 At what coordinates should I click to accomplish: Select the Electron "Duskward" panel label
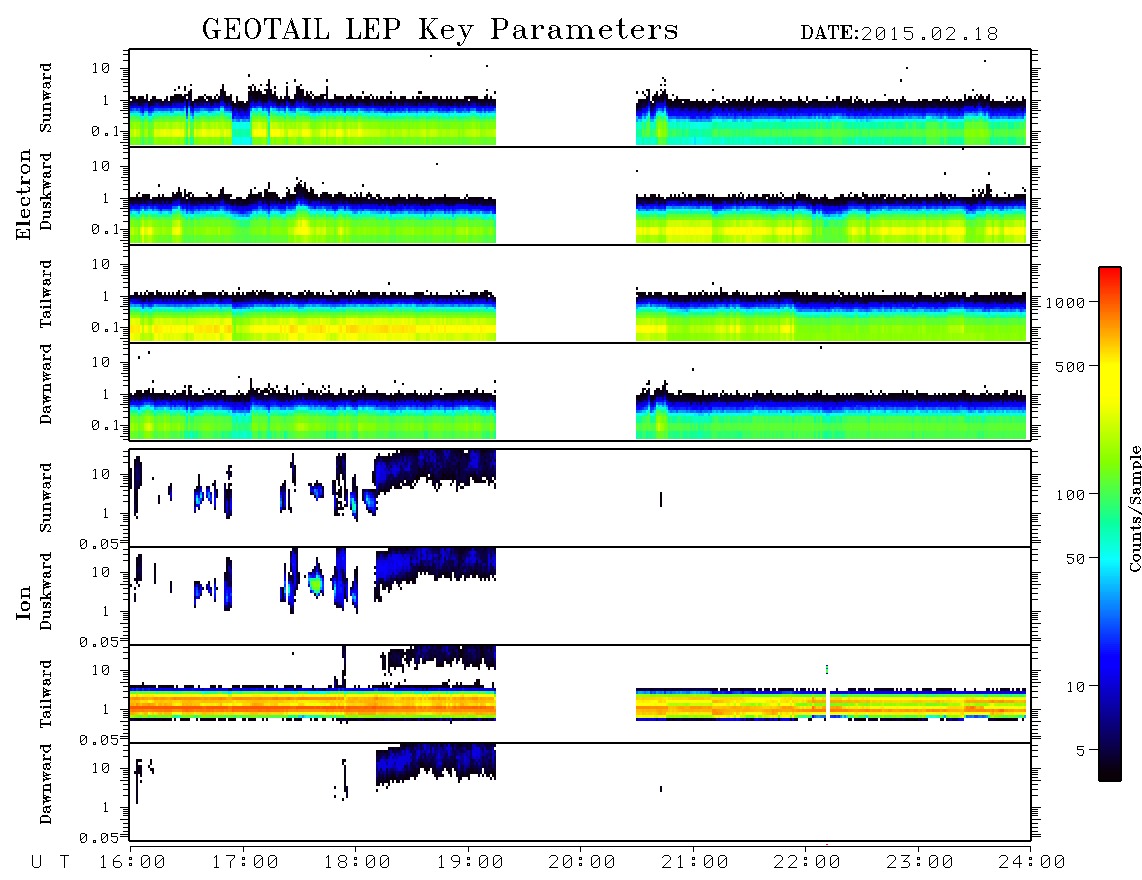pos(46,192)
